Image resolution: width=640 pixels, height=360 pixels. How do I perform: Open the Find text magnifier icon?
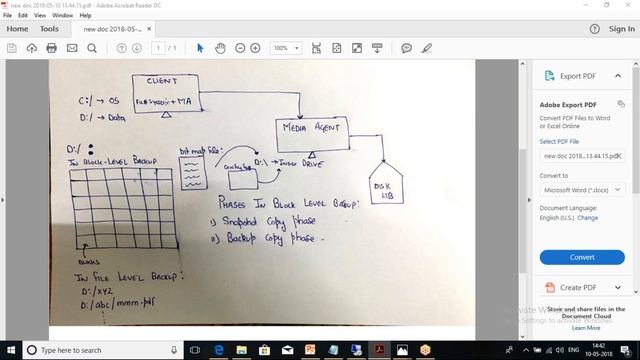[x=92, y=48]
